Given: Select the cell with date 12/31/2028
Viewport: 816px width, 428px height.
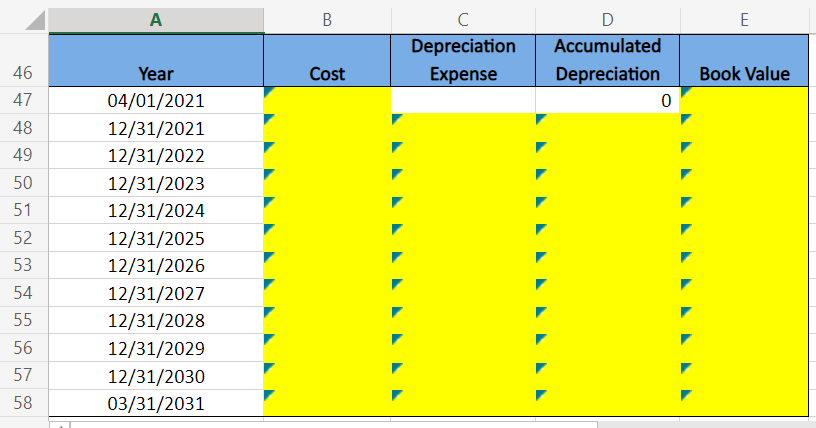Looking at the screenshot, I should point(156,320).
